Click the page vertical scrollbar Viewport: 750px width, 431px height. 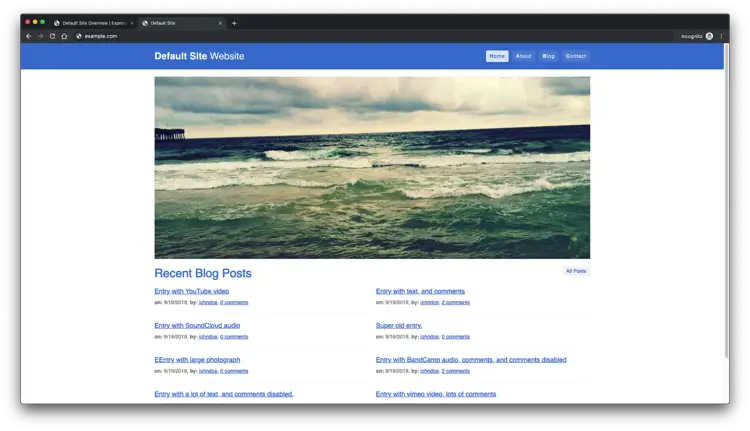[x=727, y=201]
